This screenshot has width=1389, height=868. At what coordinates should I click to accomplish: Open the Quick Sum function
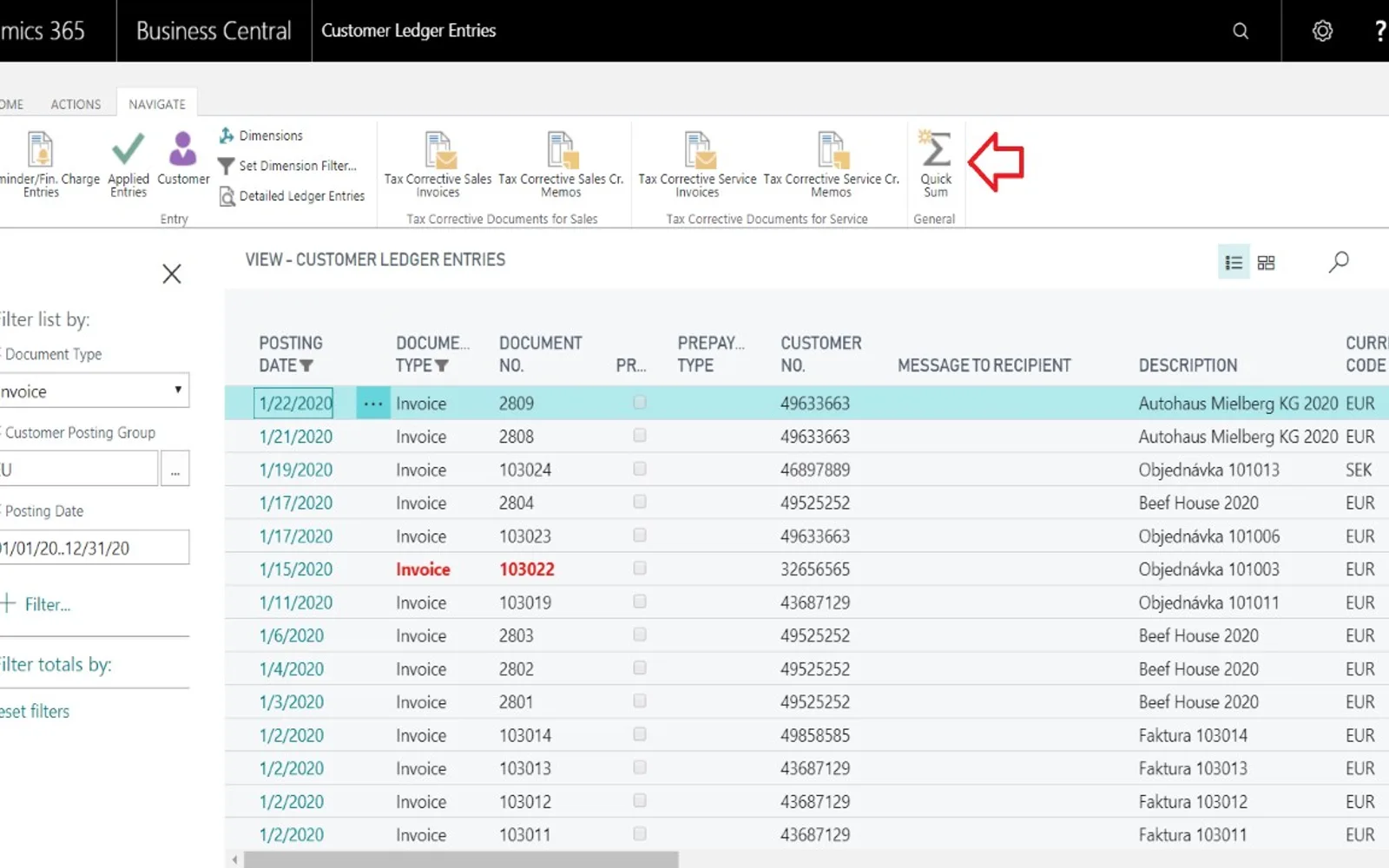click(x=935, y=165)
